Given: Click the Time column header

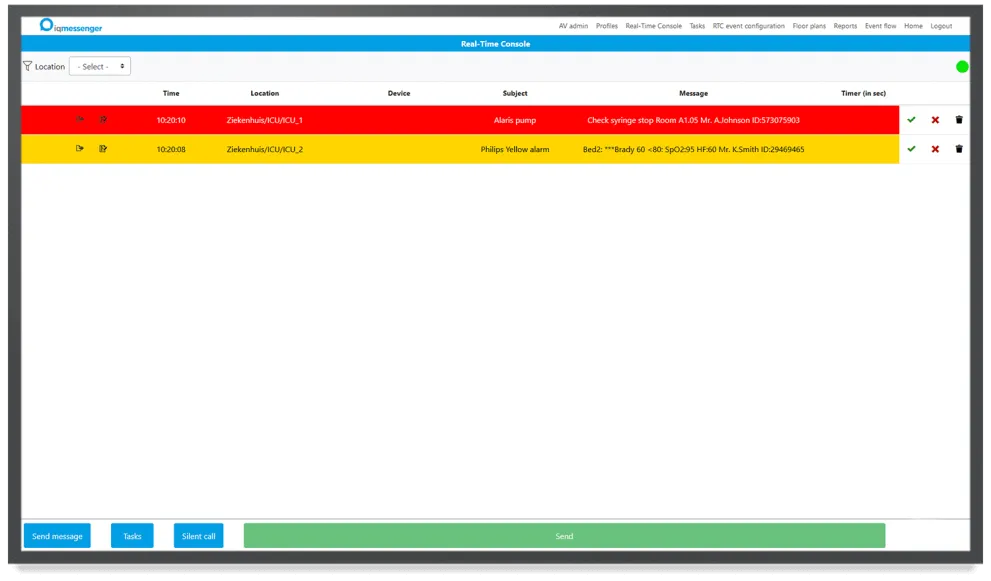Looking at the screenshot, I should (171, 93).
